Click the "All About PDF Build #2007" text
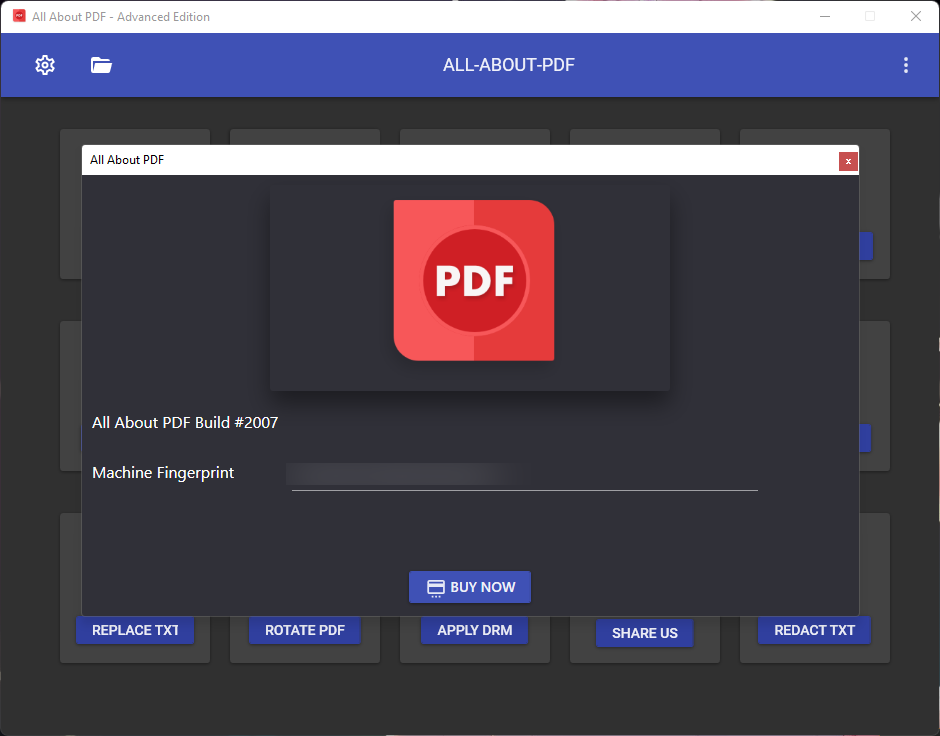The image size is (940, 736). pyautogui.click(x=185, y=423)
